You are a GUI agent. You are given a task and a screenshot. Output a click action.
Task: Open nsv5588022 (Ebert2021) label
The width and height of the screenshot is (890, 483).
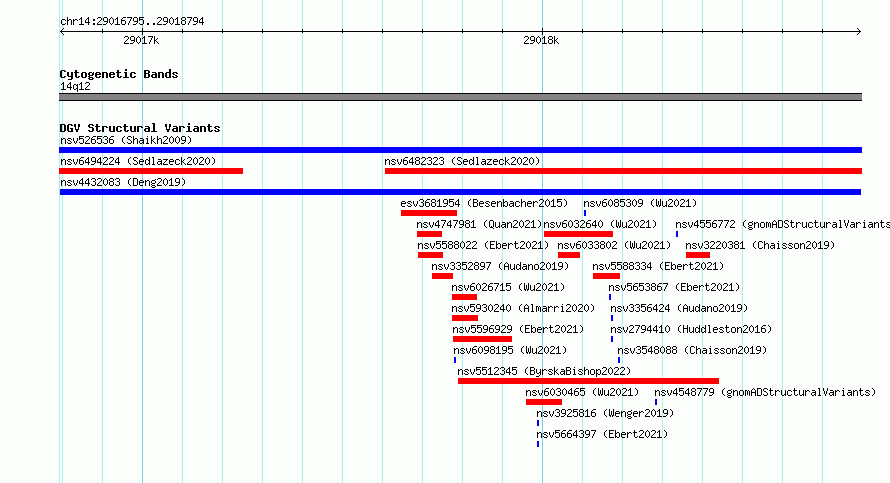coord(483,245)
